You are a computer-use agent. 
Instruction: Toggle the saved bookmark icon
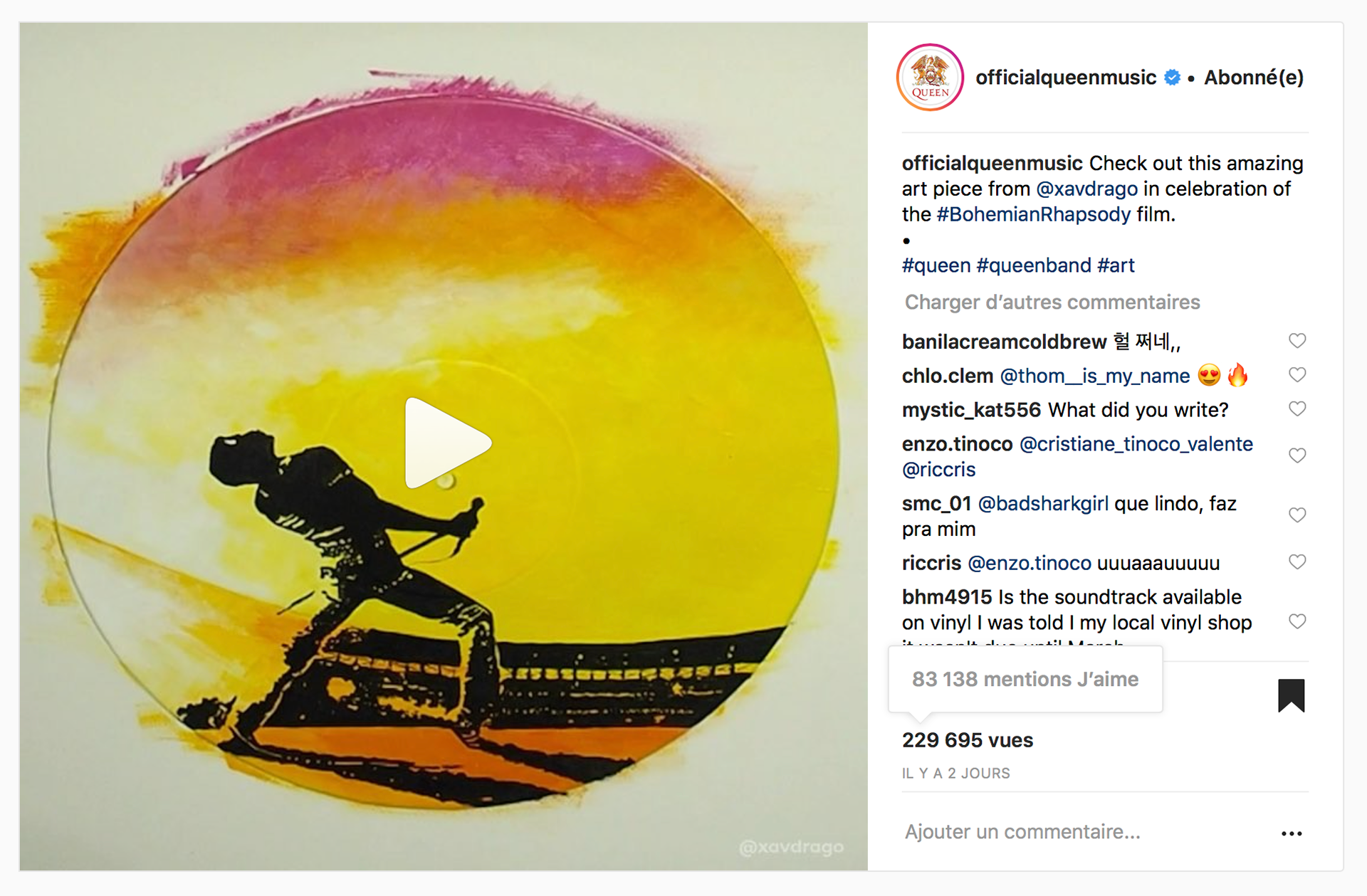click(1291, 695)
